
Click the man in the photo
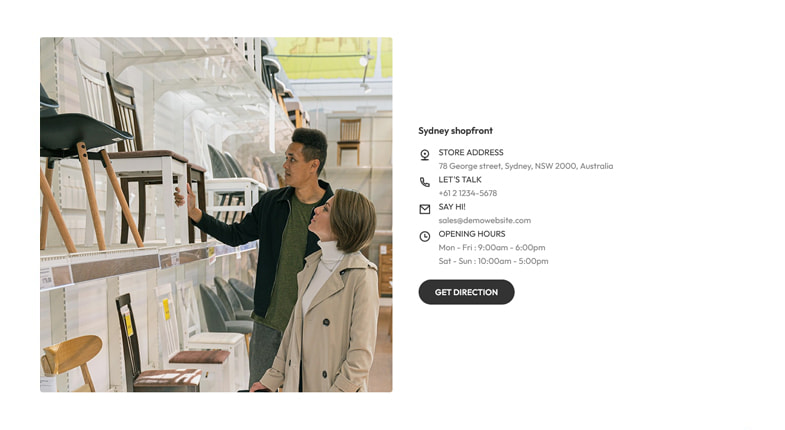[273, 240]
